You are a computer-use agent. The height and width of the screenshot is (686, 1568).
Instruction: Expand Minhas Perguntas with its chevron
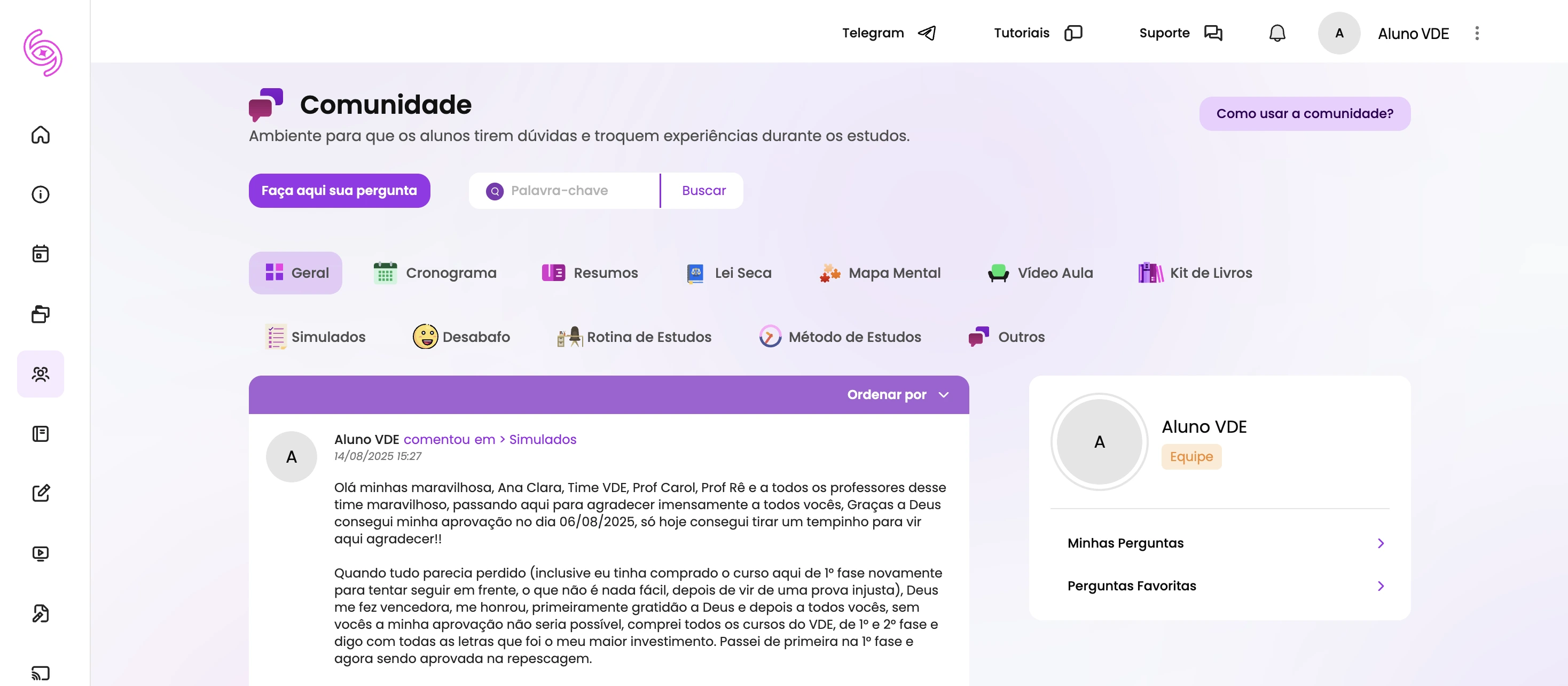(1381, 543)
